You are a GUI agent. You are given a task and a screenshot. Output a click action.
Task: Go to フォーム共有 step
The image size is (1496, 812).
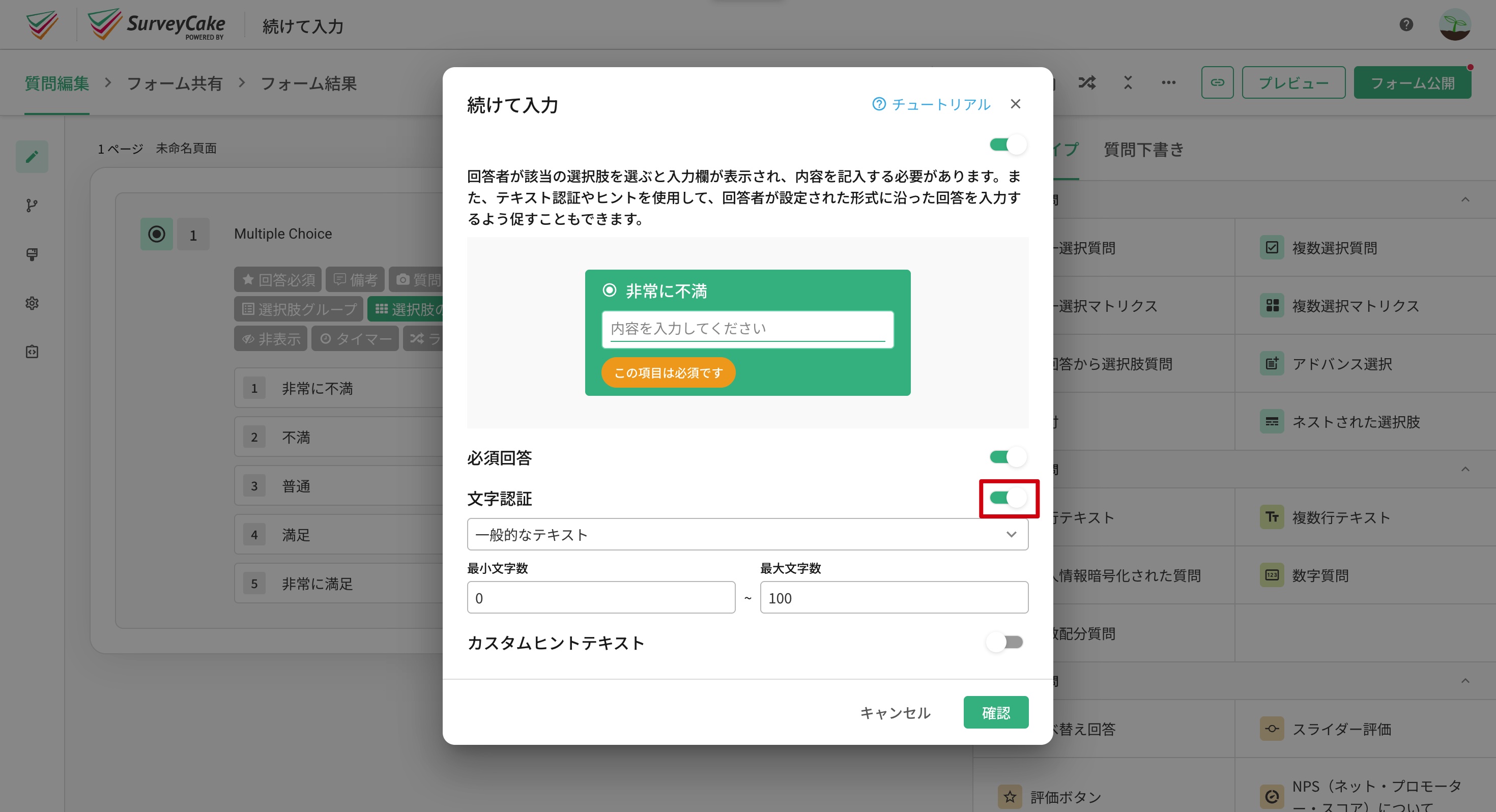click(x=175, y=83)
